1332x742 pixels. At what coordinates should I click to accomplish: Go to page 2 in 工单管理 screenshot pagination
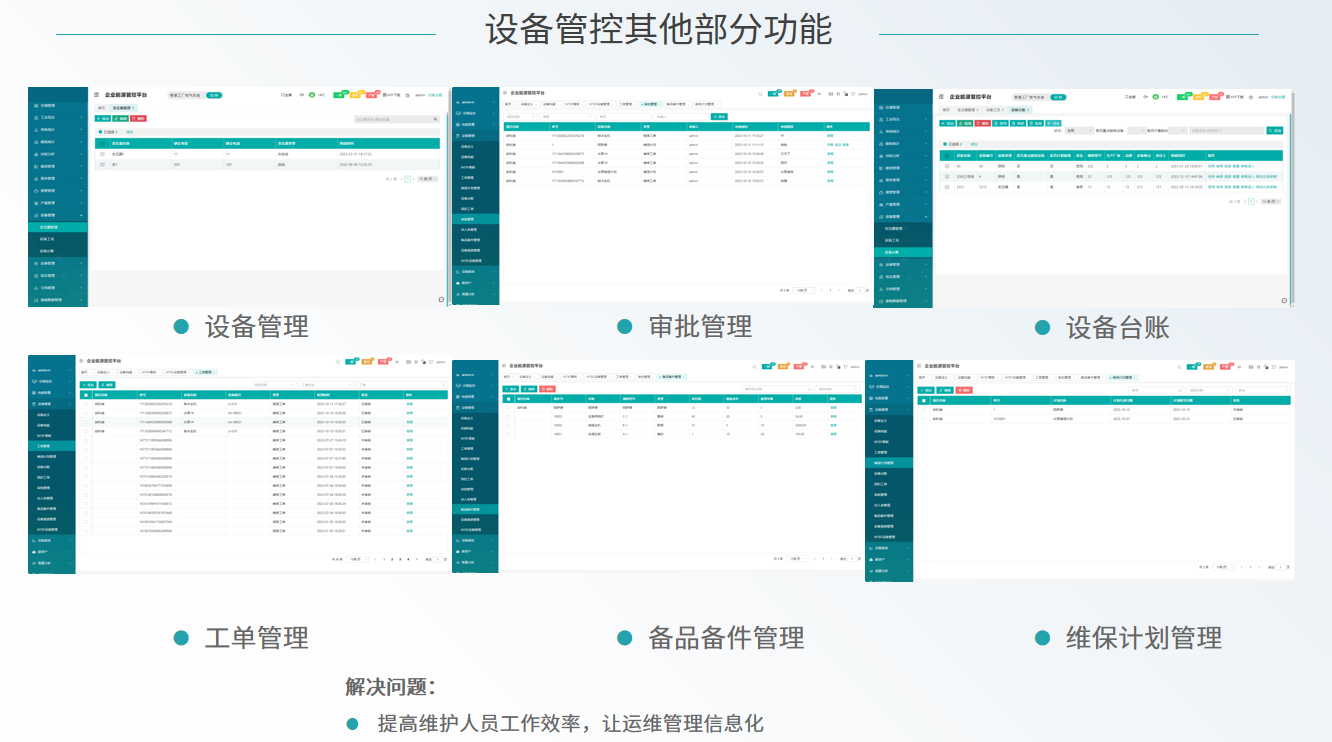(x=390, y=559)
